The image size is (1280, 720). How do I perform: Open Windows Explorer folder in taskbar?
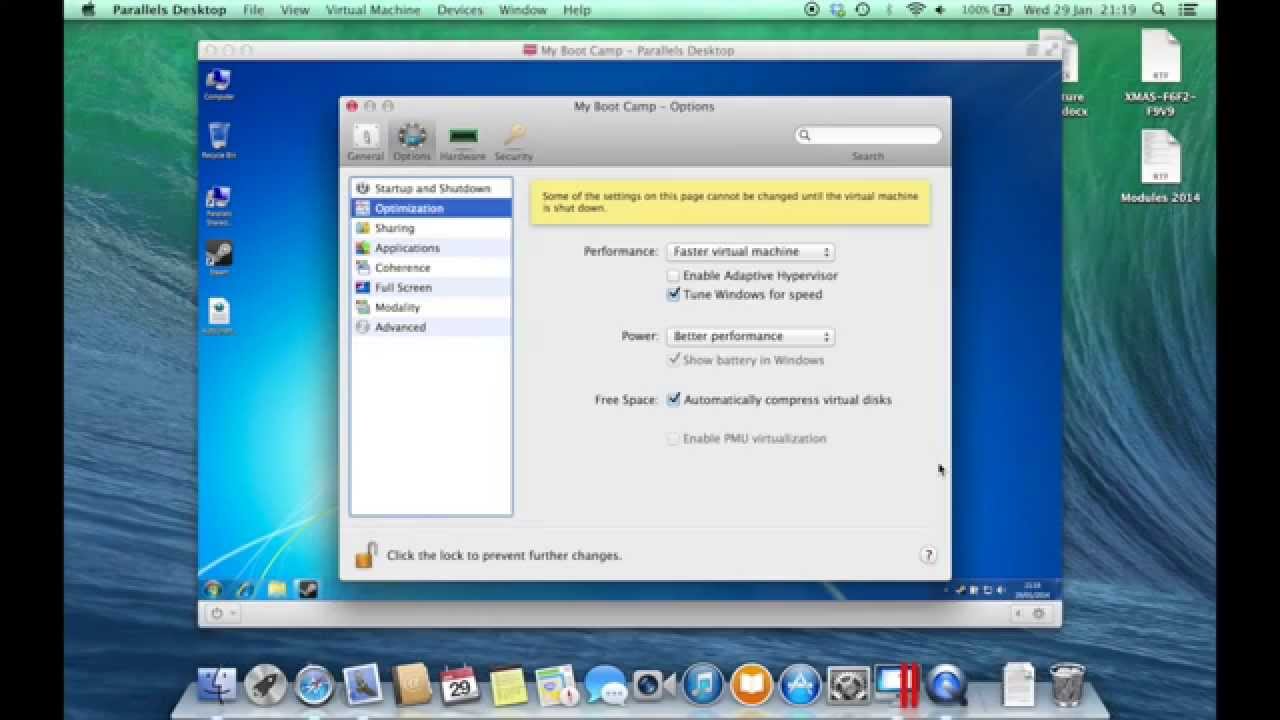point(276,589)
